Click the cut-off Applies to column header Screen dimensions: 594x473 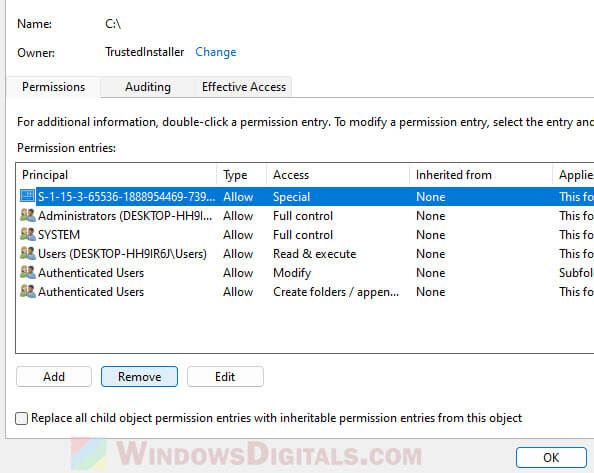pos(574,175)
